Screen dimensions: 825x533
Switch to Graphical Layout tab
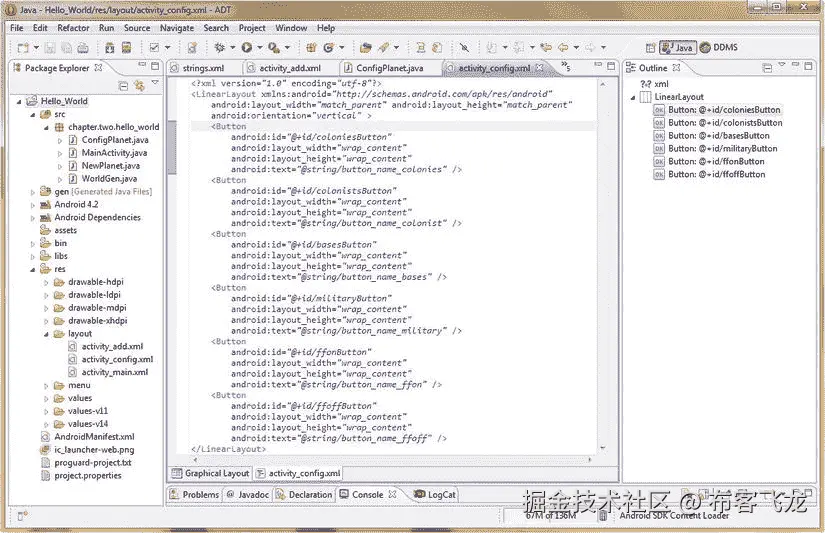pos(210,473)
